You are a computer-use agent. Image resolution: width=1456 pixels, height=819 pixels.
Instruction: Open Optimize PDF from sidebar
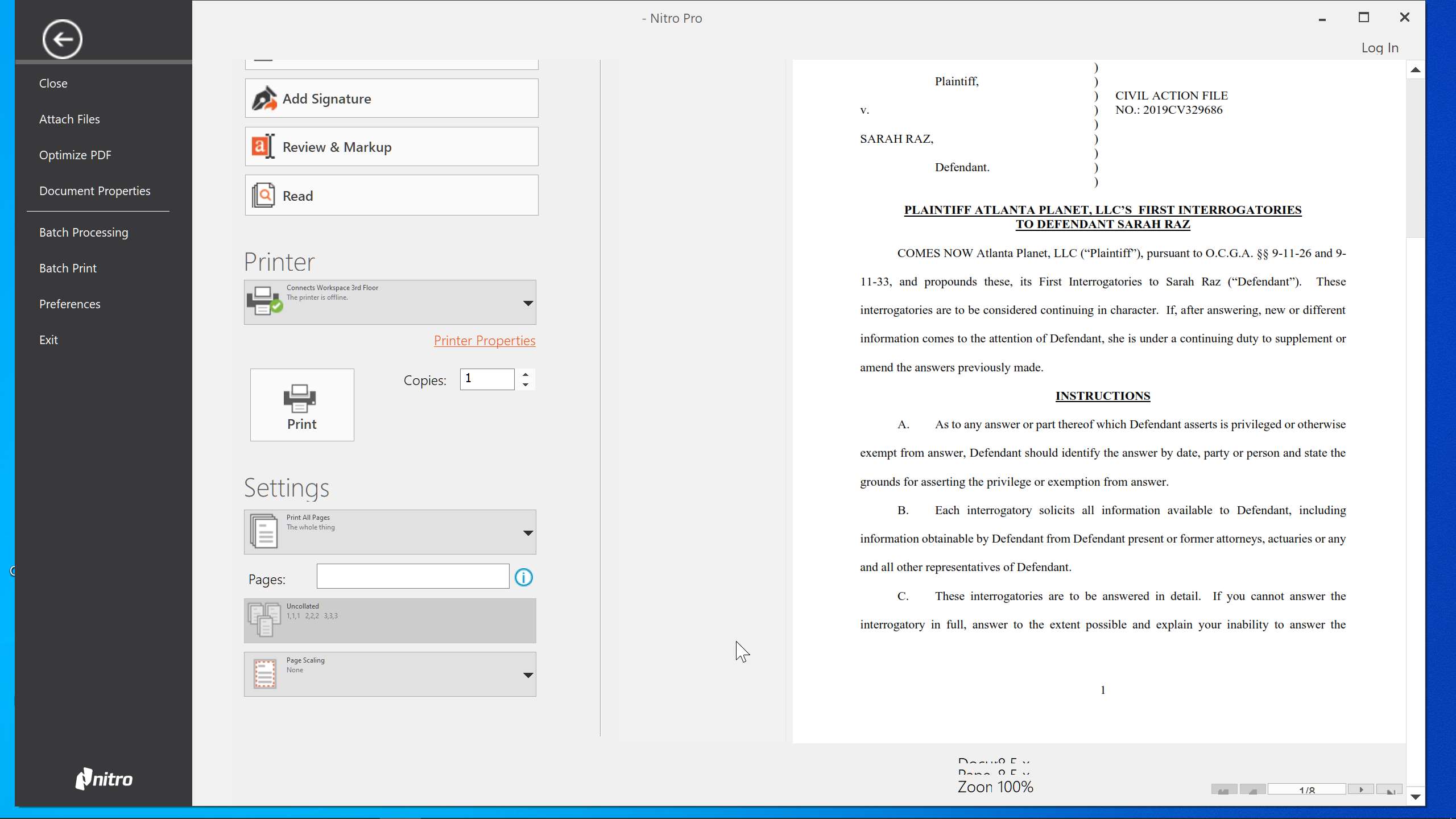point(75,155)
